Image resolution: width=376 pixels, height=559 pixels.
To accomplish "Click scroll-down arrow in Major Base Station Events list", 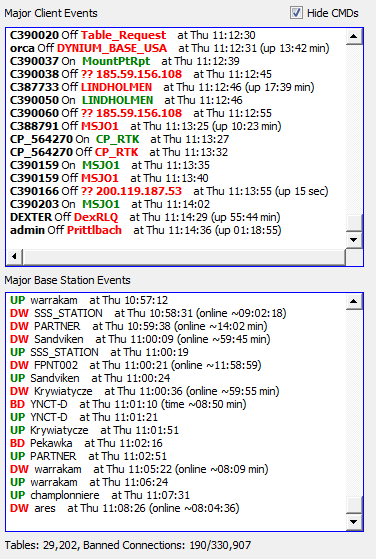I will tap(354, 522).
